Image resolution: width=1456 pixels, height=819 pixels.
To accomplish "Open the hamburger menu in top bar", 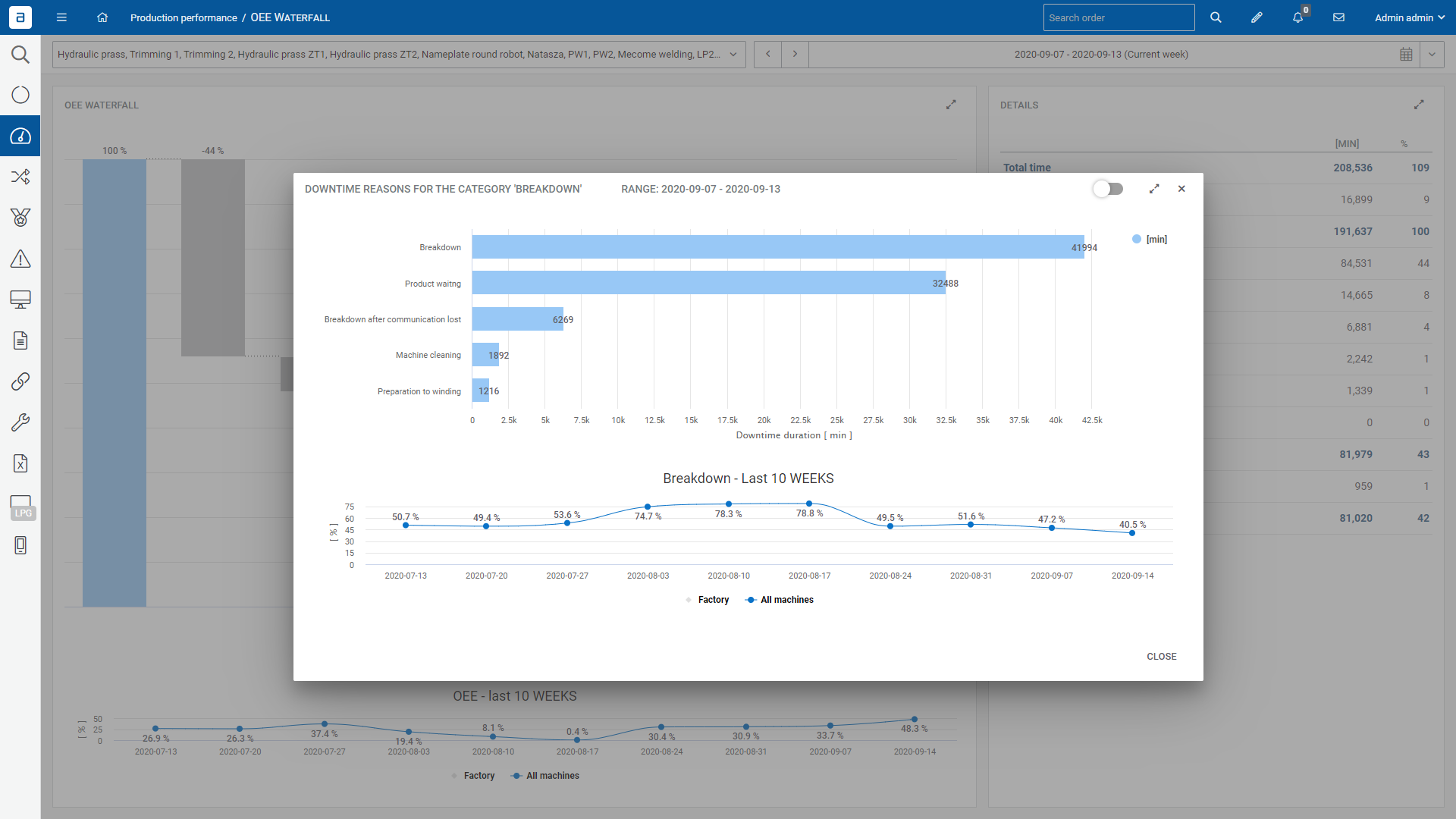I will (x=61, y=17).
